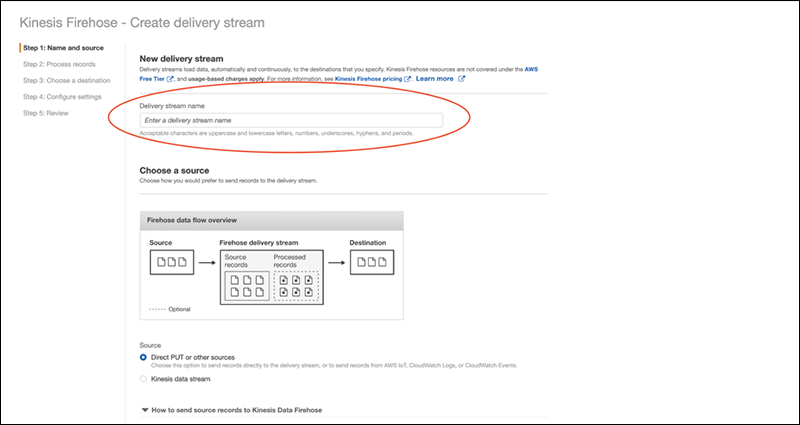800x425 pixels.
Task: Open the external link icon beside AWS Free Tier
Action: [x=170, y=78]
